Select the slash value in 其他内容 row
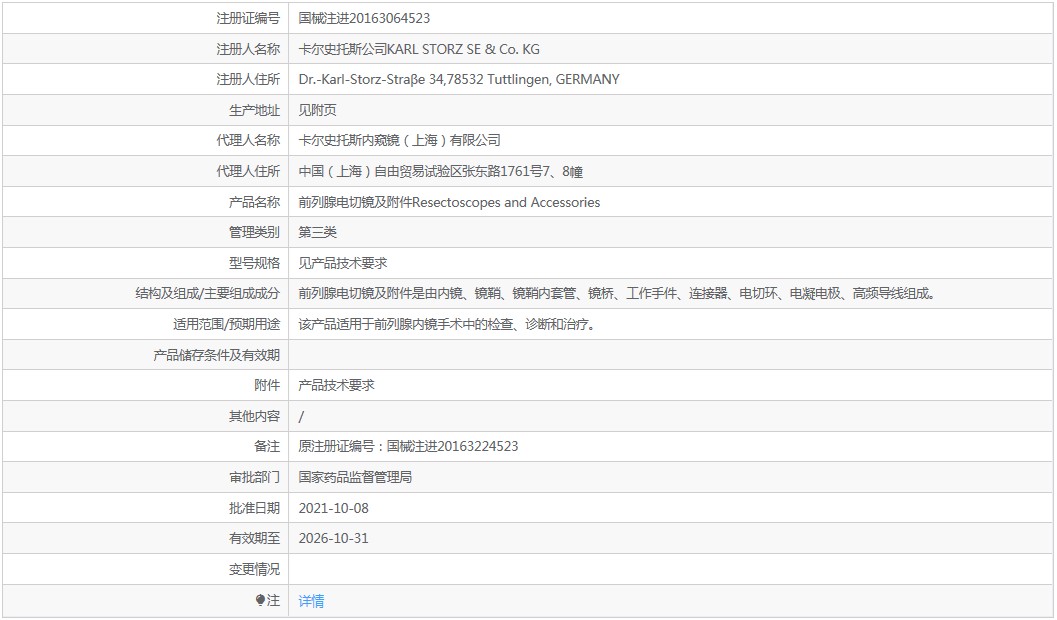Image resolution: width=1057 pixels, height=620 pixels. coord(301,416)
